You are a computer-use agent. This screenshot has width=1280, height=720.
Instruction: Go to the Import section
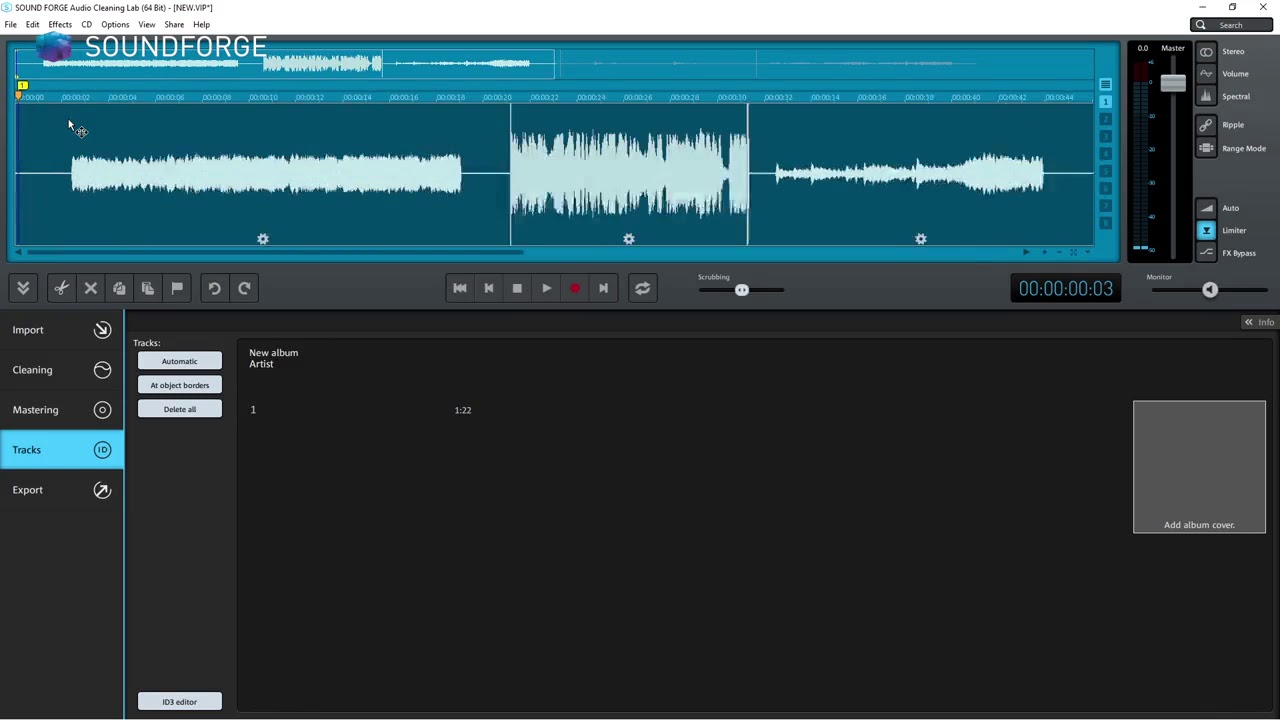click(x=62, y=330)
